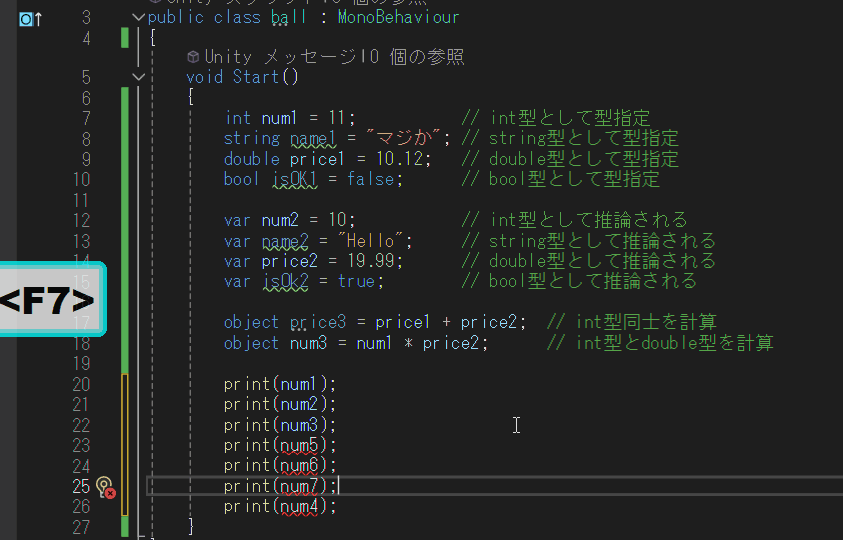This screenshot has height=540, width=843.
Task: Click the value 10.12 on line 9
Action: (x=399, y=159)
